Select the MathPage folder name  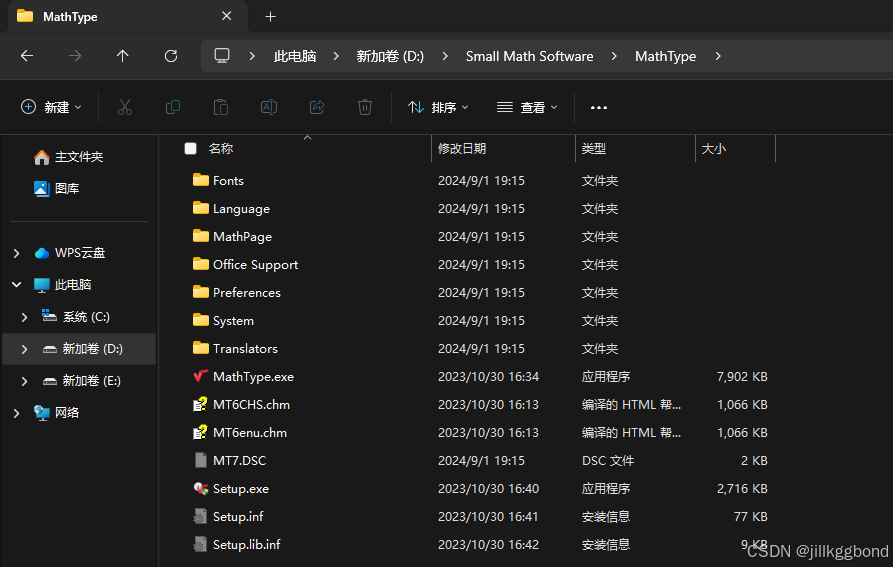pos(242,237)
